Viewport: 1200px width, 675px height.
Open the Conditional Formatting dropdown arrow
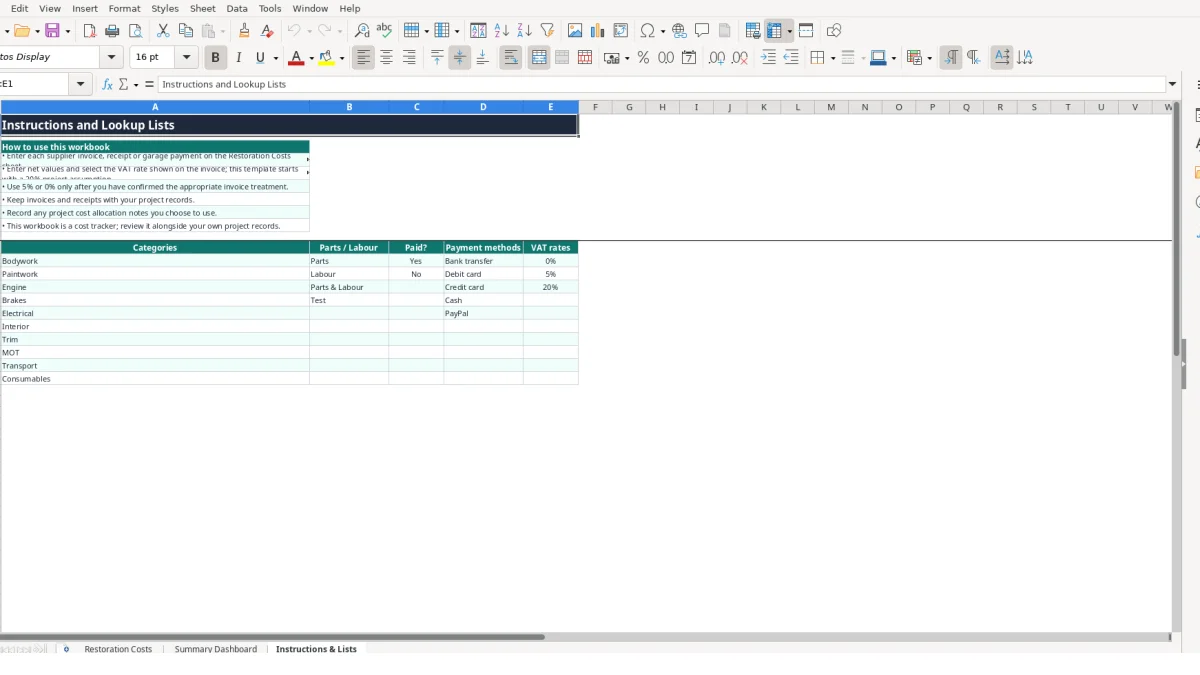931,58
